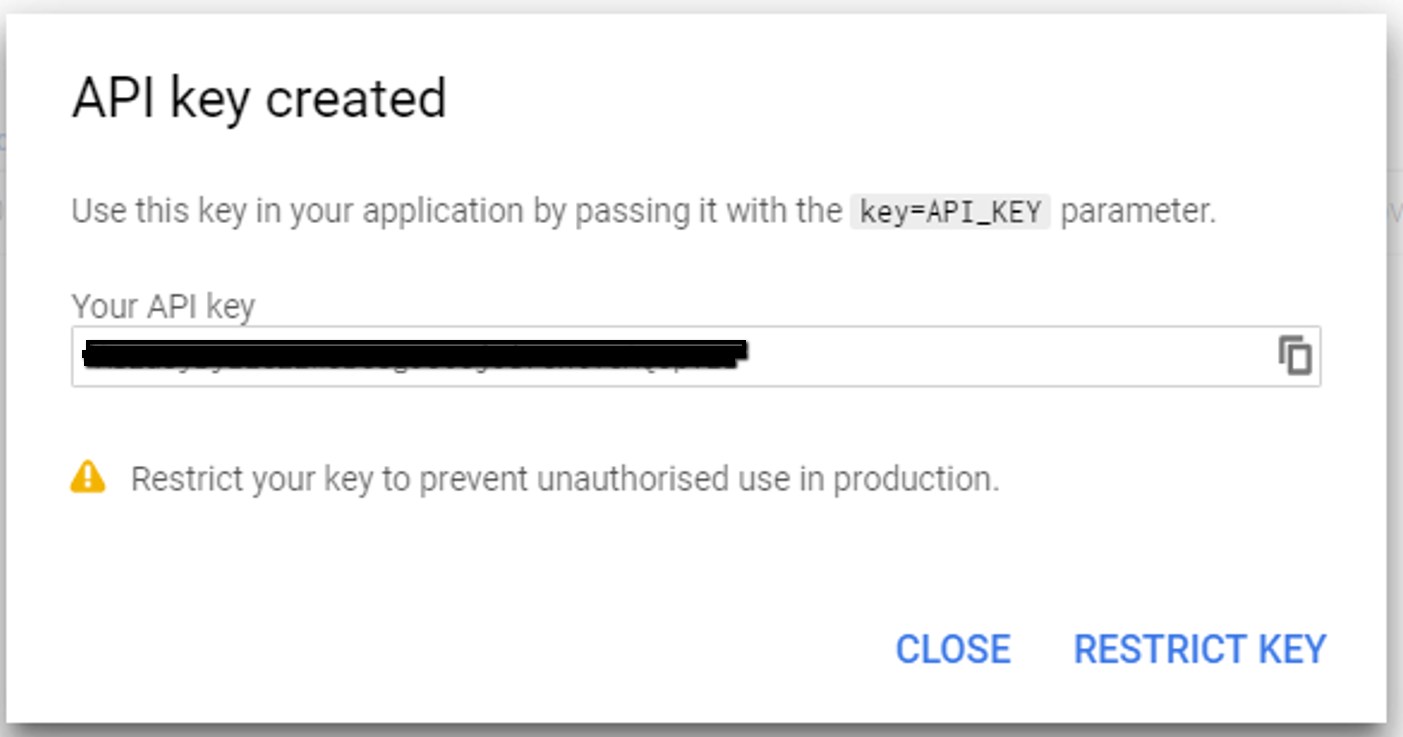Copy the API key using the copy icon

1297,356
